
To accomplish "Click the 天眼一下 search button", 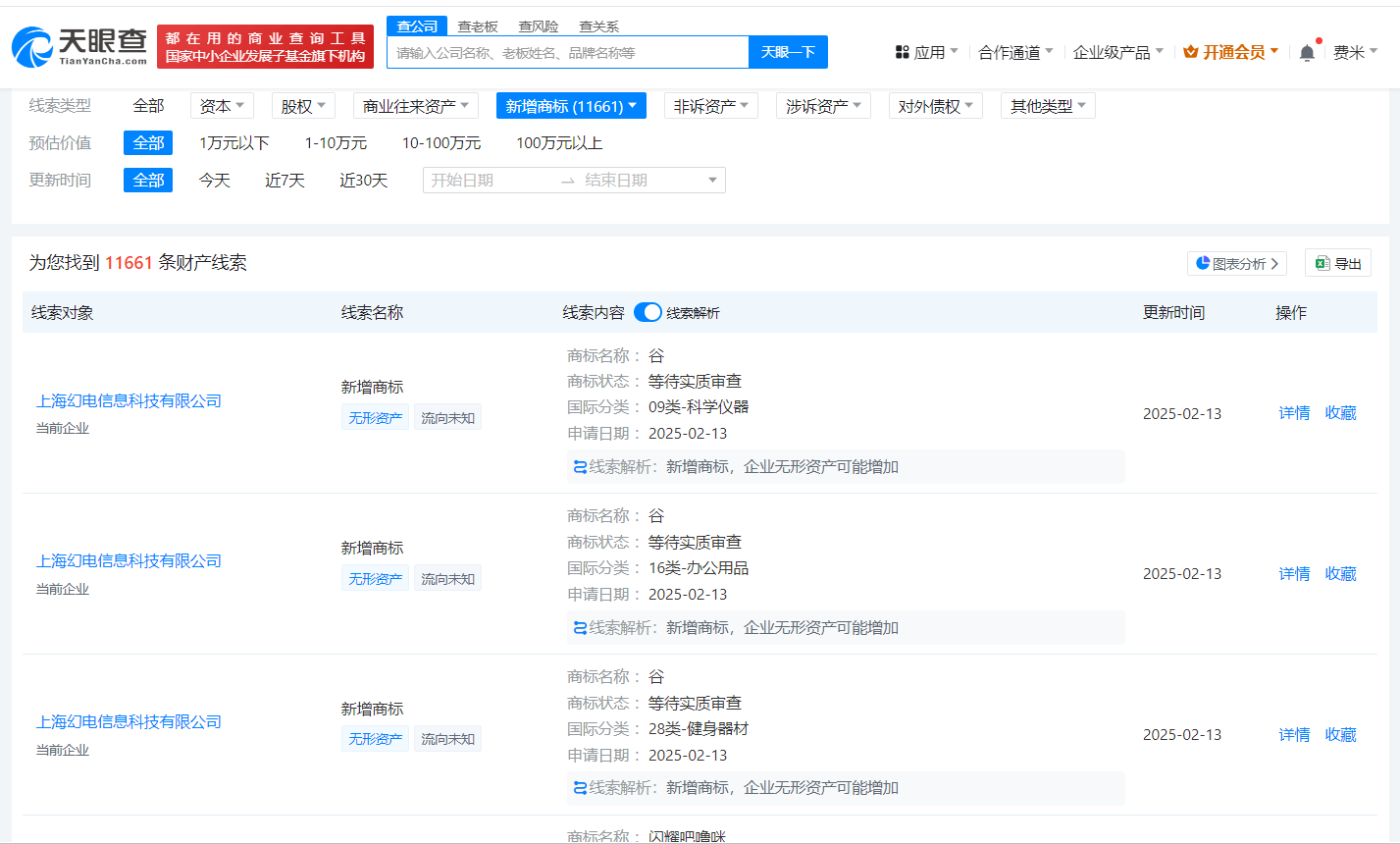I will point(788,52).
